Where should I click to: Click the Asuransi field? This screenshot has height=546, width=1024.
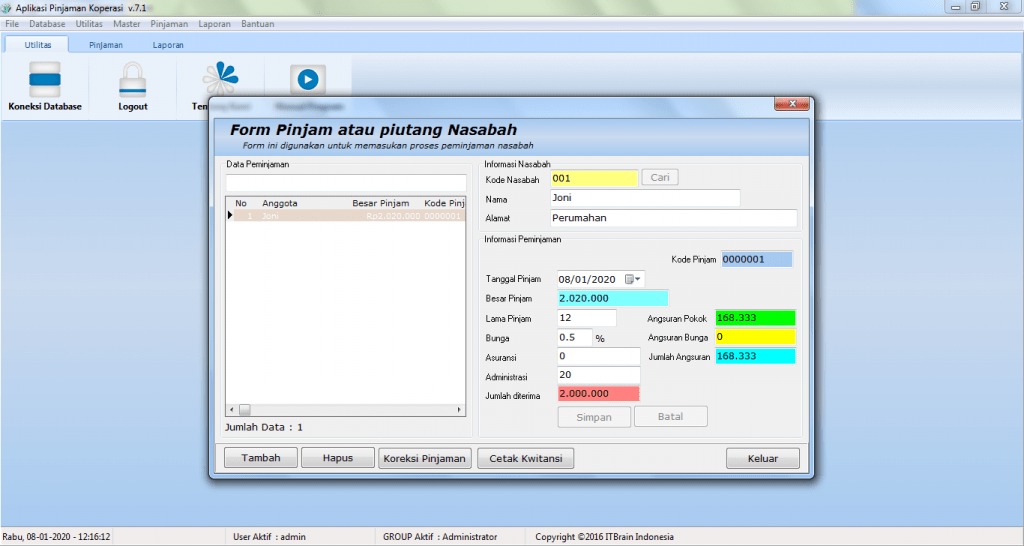(x=598, y=357)
